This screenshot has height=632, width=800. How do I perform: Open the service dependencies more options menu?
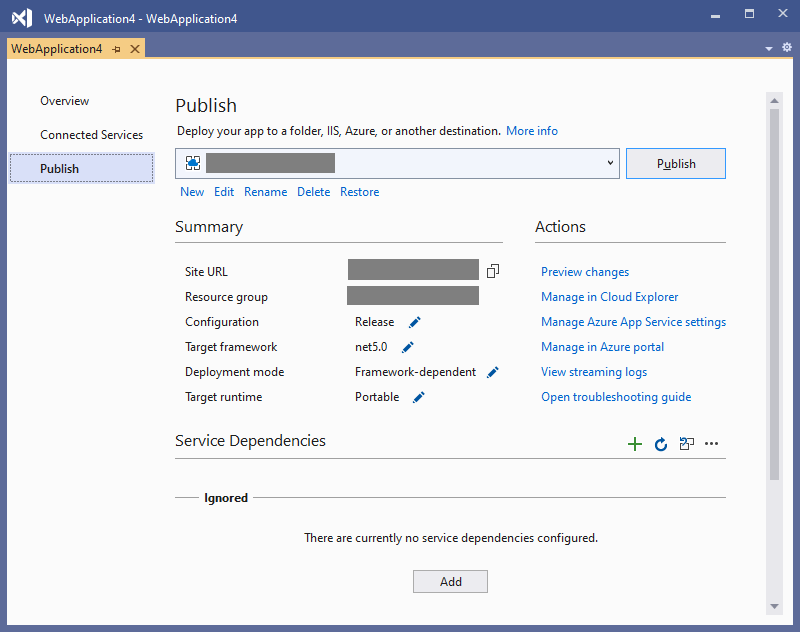coord(711,444)
